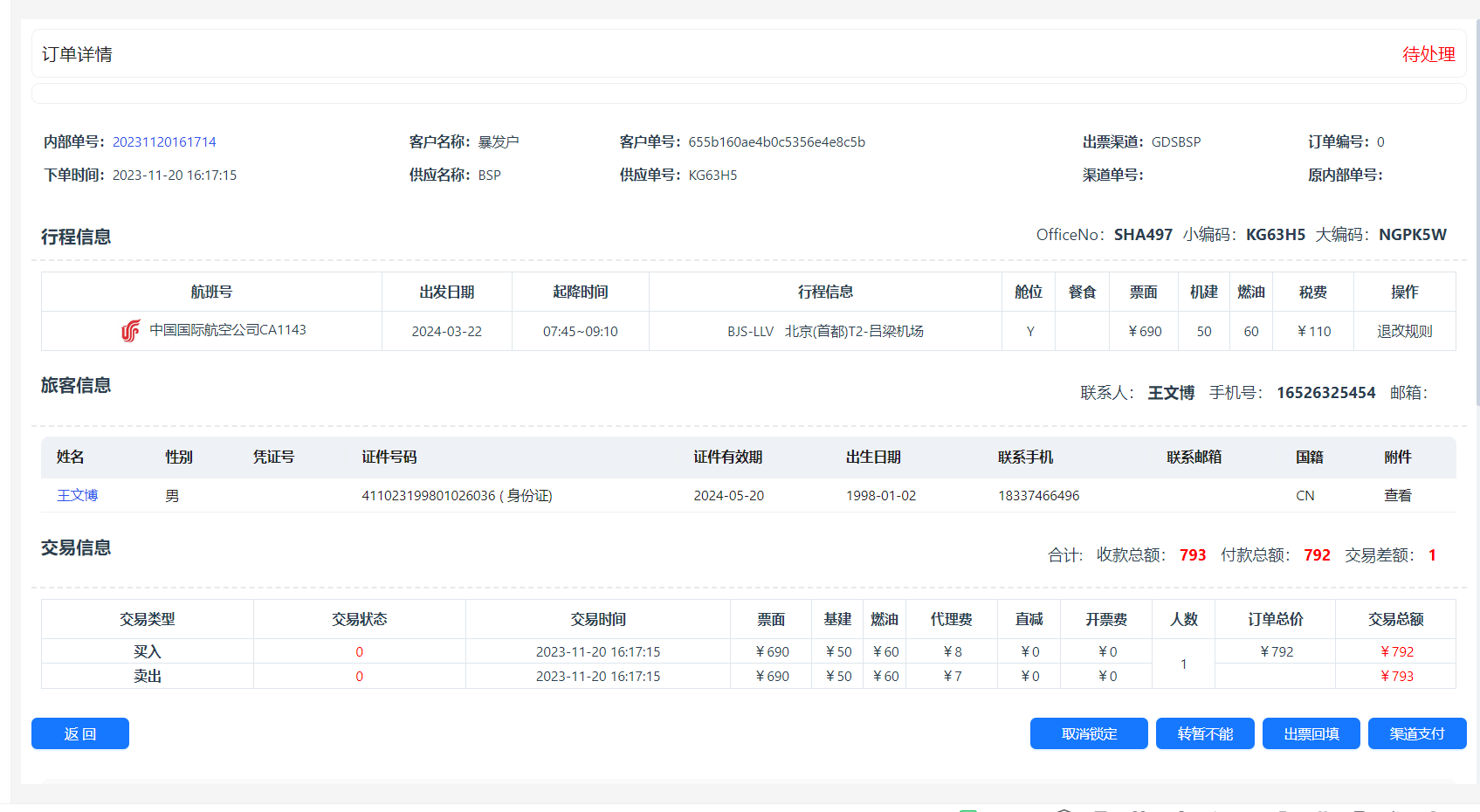The width and height of the screenshot is (1480, 812).
Task: Click 查看 attachment link for passenger
Action: click(1398, 495)
